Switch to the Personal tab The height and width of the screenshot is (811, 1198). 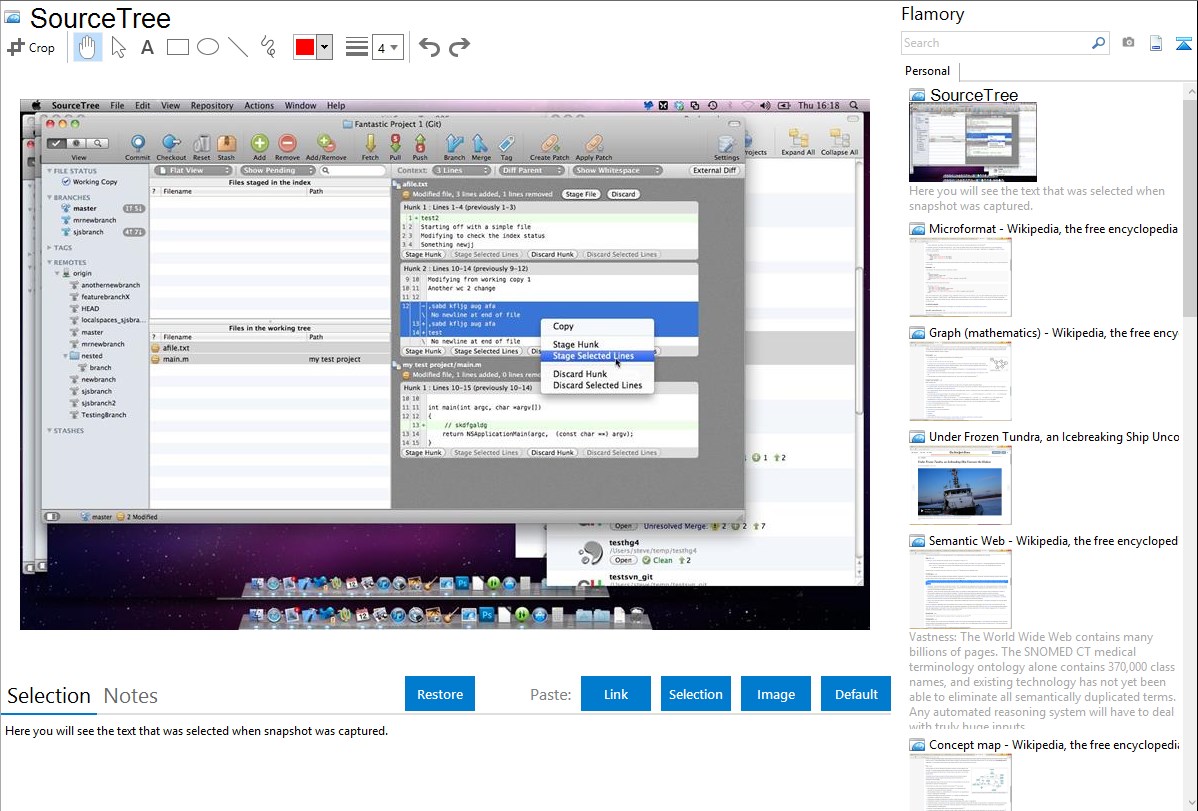pyautogui.click(x=927, y=71)
